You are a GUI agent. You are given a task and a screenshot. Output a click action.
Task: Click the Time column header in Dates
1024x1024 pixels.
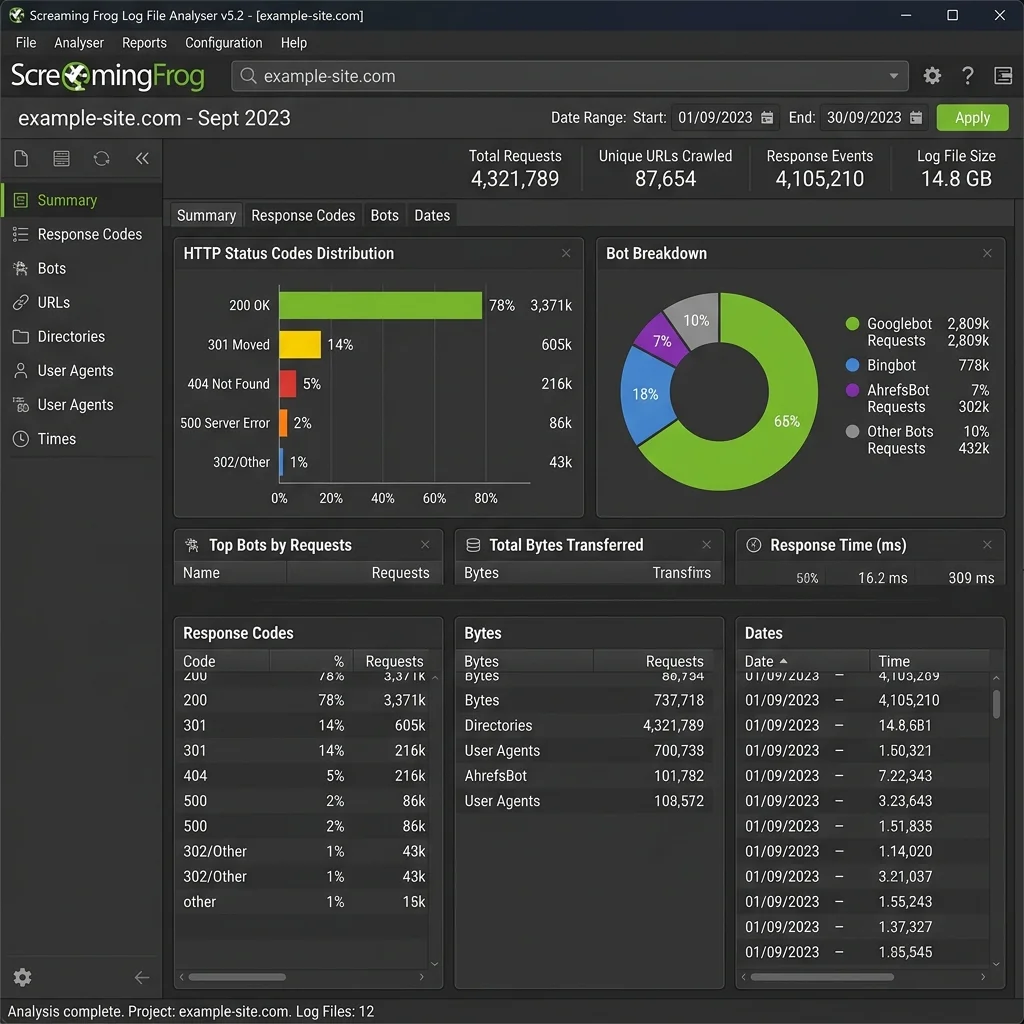point(929,661)
